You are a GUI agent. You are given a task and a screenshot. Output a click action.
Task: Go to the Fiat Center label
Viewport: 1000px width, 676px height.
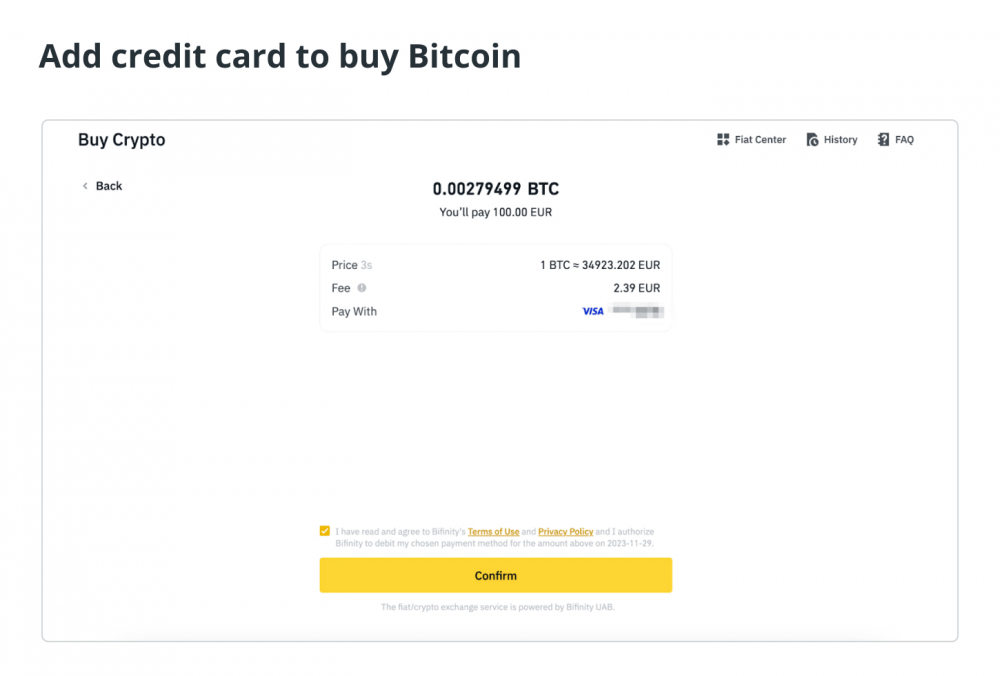[760, 140]
